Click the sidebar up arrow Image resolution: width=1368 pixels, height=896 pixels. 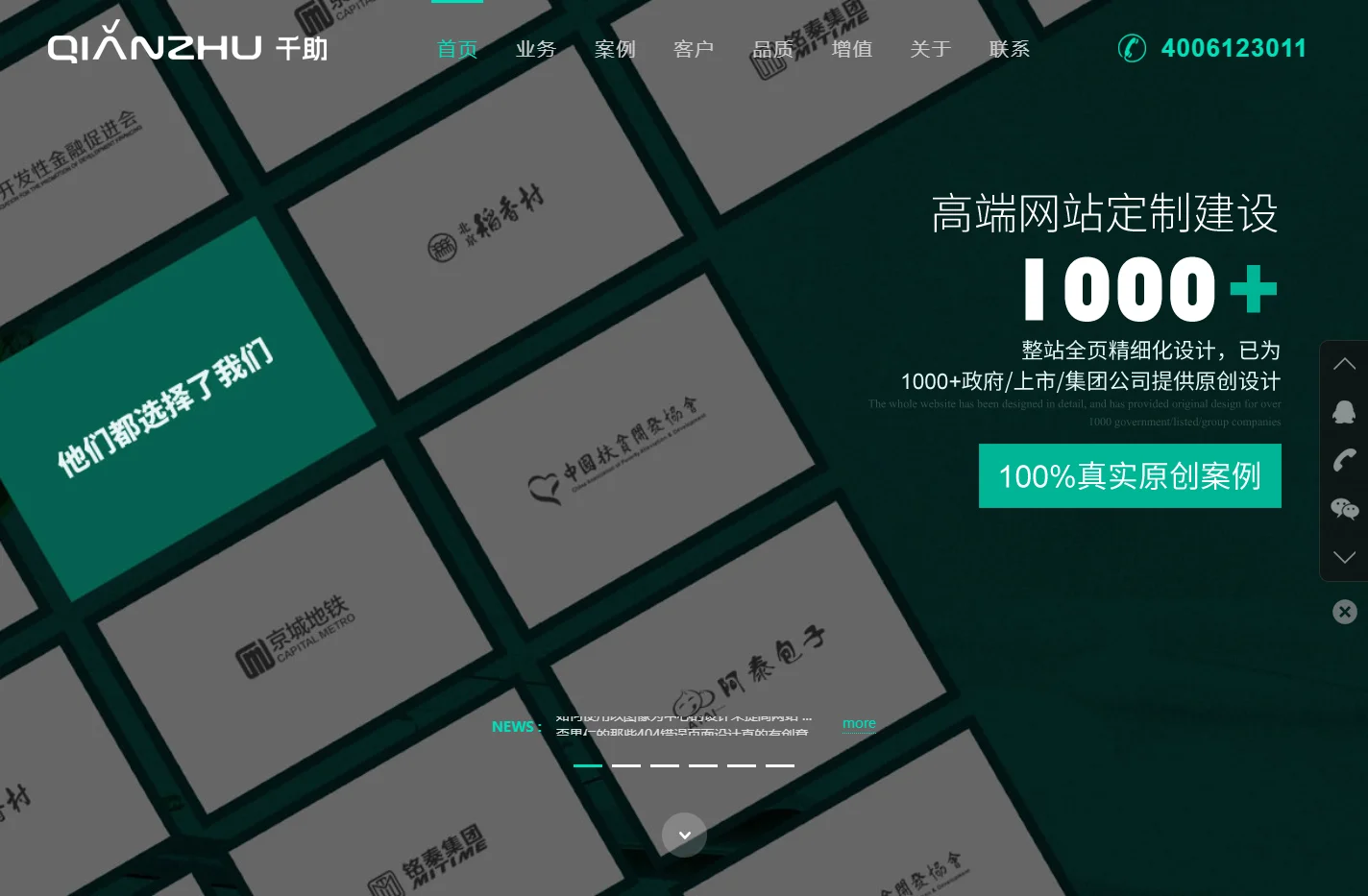coord(1344,364)
